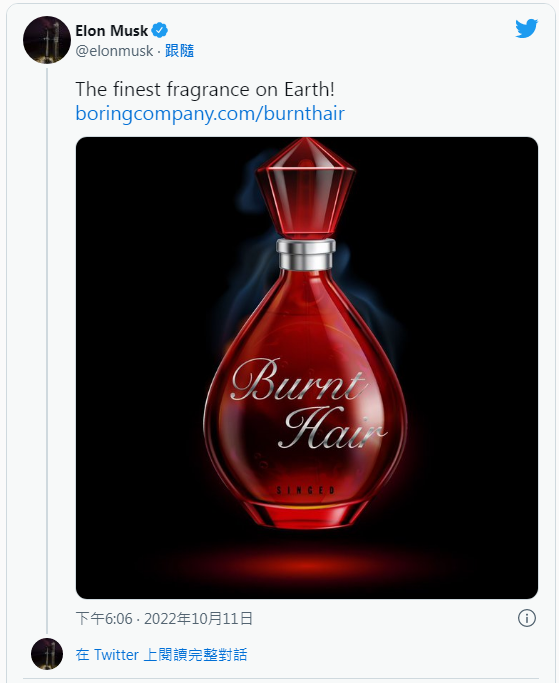Click the red bottle cap in image
The image size is (559, 683).
306,188
